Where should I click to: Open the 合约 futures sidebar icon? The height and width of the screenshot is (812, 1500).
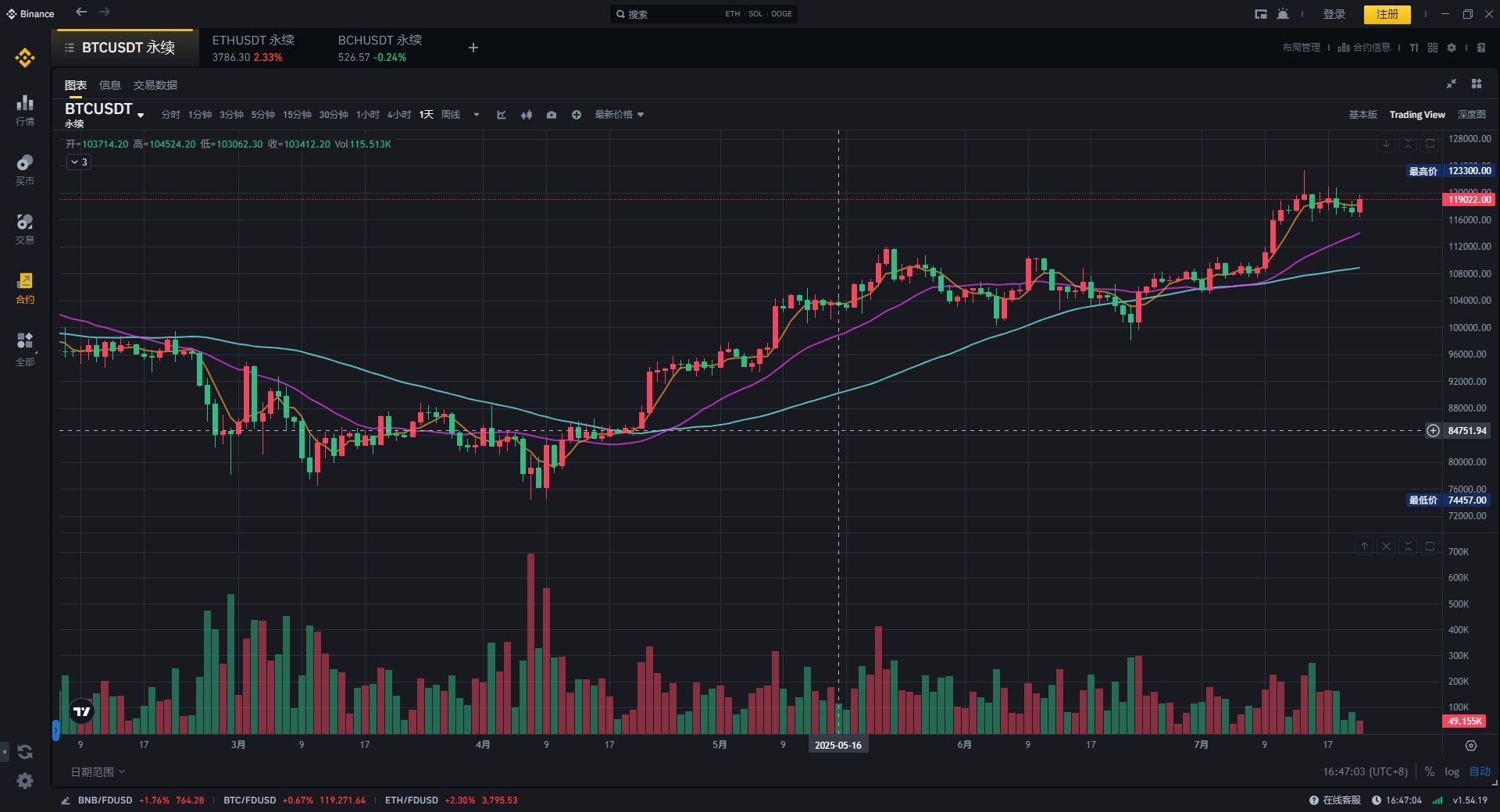(25, 287)
